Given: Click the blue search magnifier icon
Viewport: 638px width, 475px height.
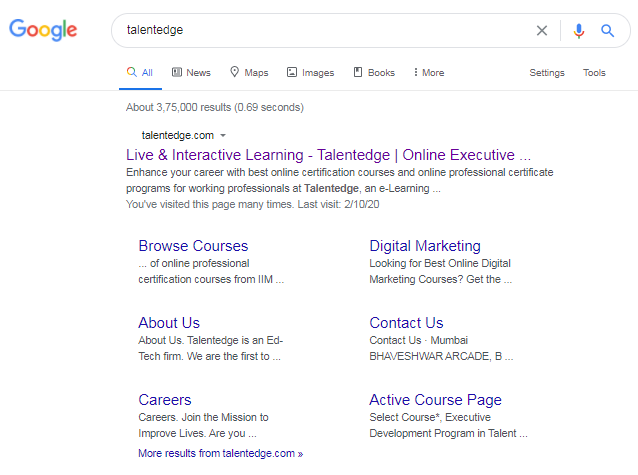Looking at the screenshot, I should [x=607, y=30].
